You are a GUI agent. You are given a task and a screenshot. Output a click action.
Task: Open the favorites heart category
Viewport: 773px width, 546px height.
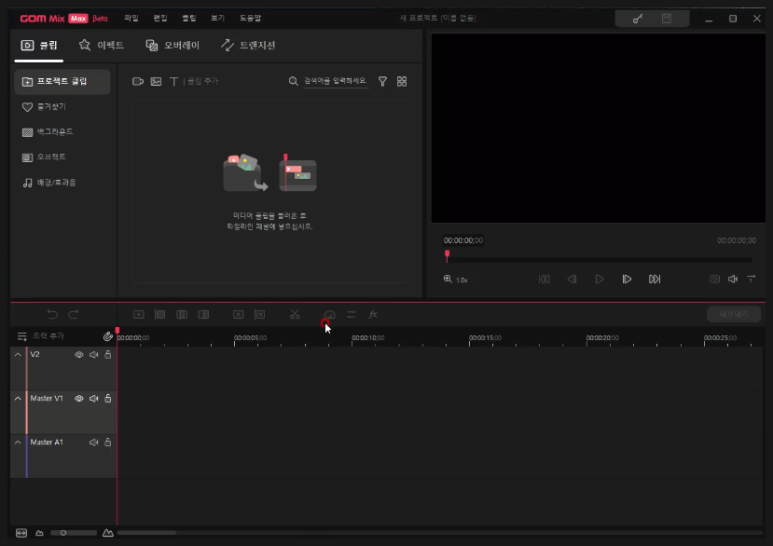click(43, 107)
